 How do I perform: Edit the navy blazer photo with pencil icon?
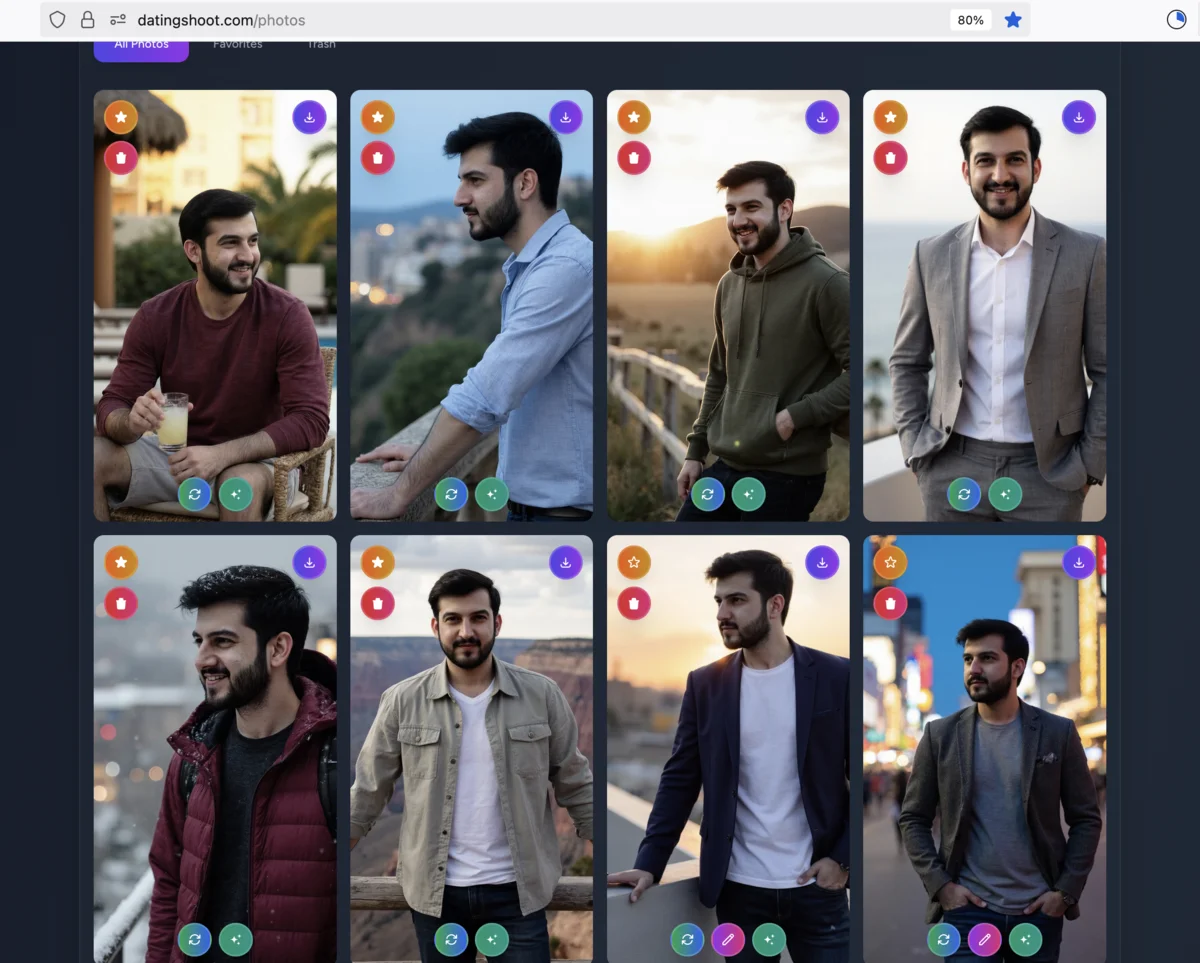coord(728,939)
